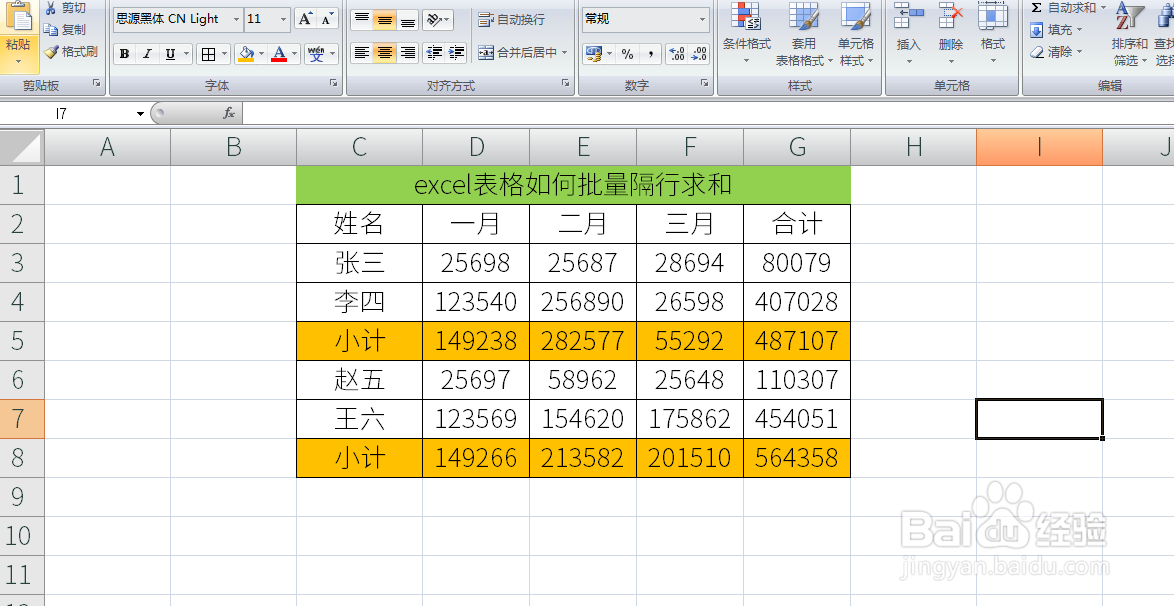Open Fill (填充) menu
Image resolution: width=1174 pixels, height=606 pixels.
click(1056, 30)
